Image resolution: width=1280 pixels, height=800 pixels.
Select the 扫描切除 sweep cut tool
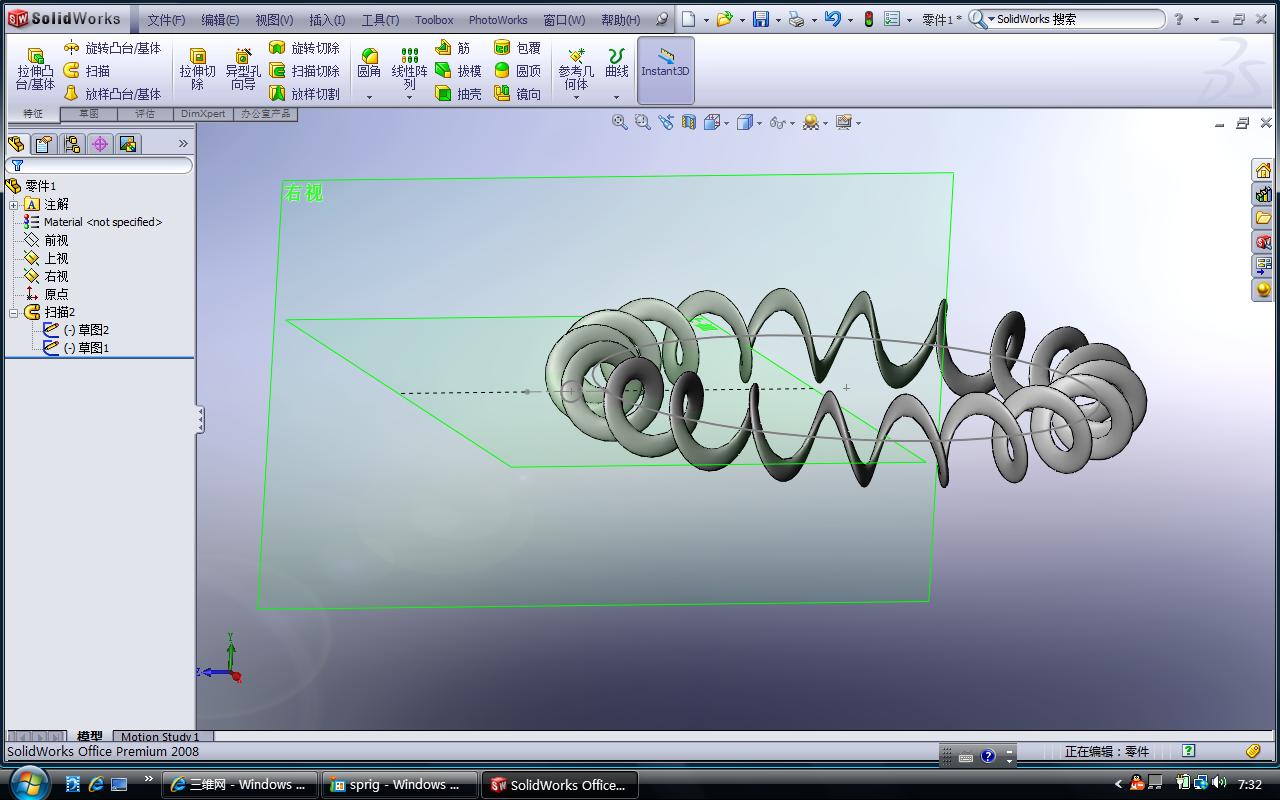pos(305,71)
